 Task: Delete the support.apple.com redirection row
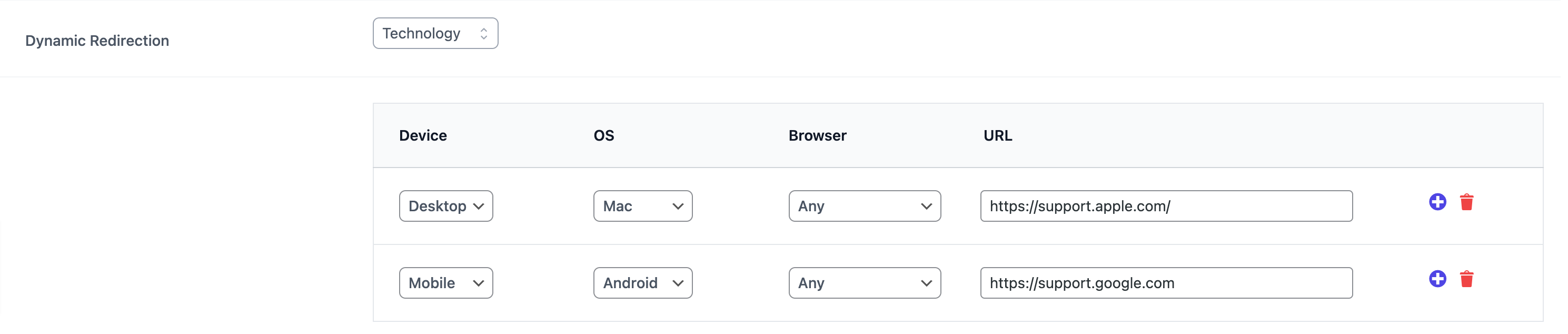pyautogui.click(x=1466, y=202)
